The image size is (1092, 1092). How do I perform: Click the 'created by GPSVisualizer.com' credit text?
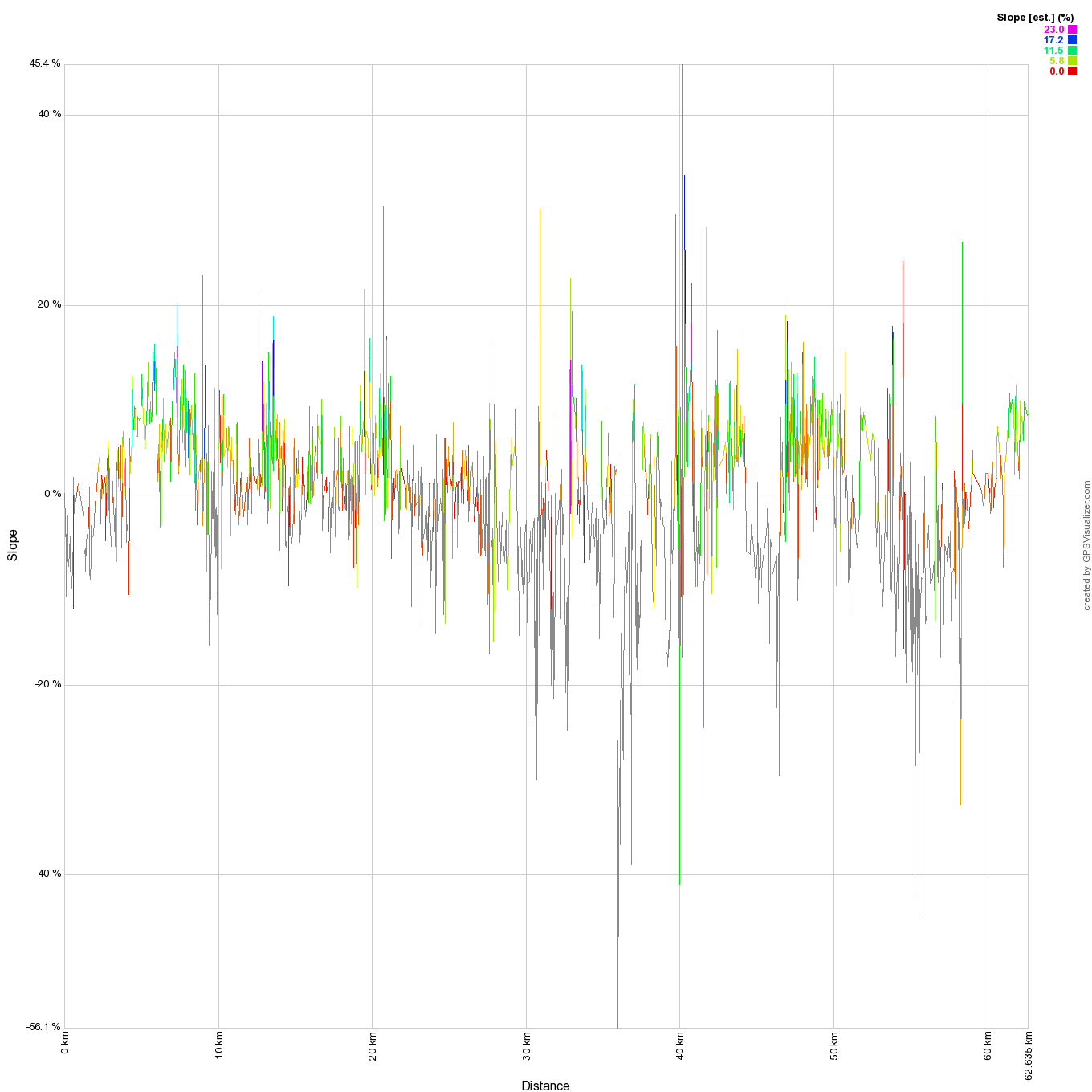pyautogui.click(x=1086, y=545)
